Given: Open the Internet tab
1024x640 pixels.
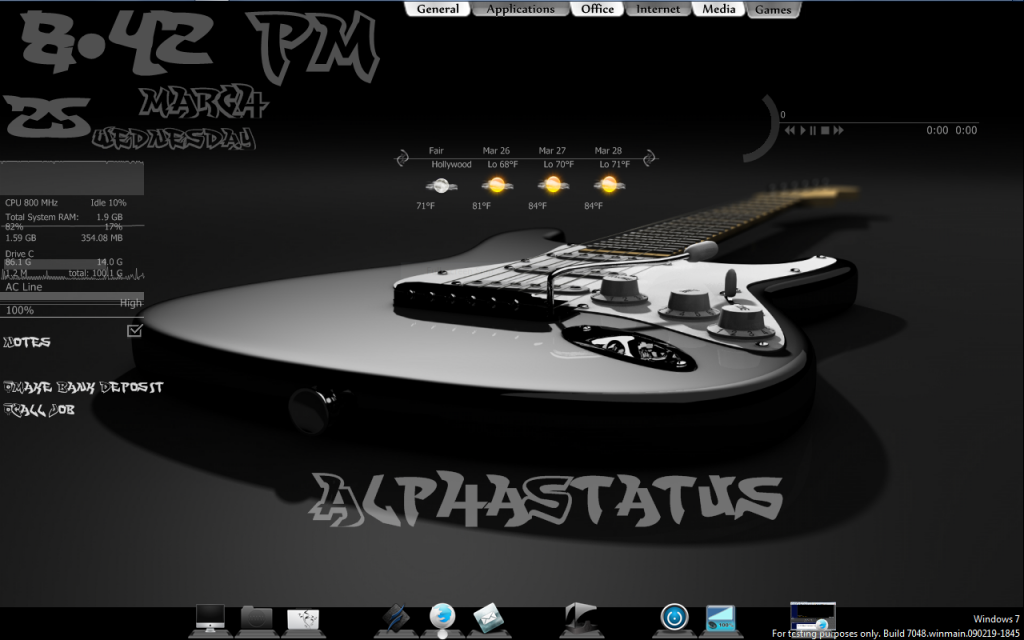Looking at the screenshot, I should pyautogui.click(x=659, y=9).
